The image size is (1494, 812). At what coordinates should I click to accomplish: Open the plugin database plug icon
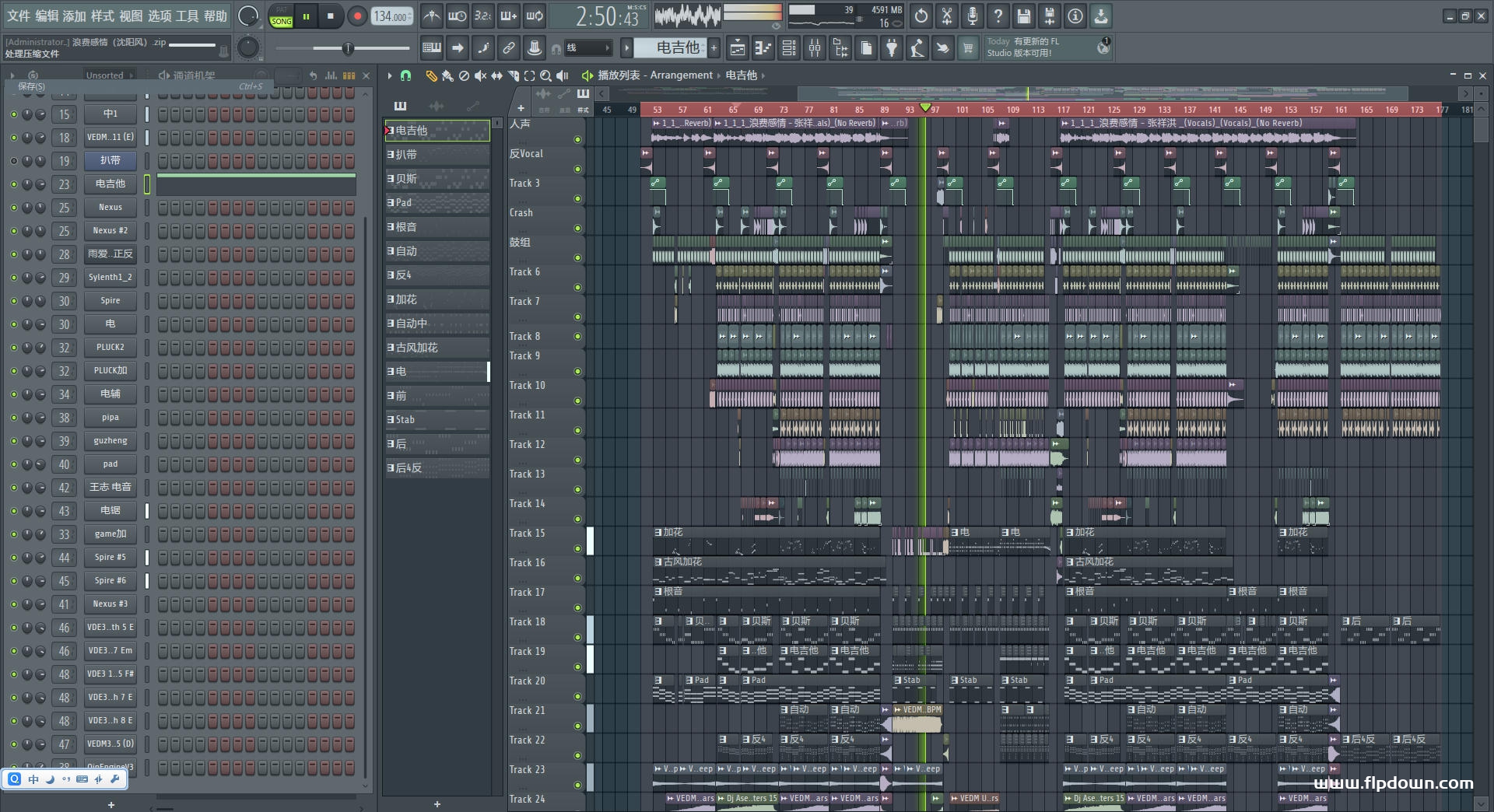(892, 49)
